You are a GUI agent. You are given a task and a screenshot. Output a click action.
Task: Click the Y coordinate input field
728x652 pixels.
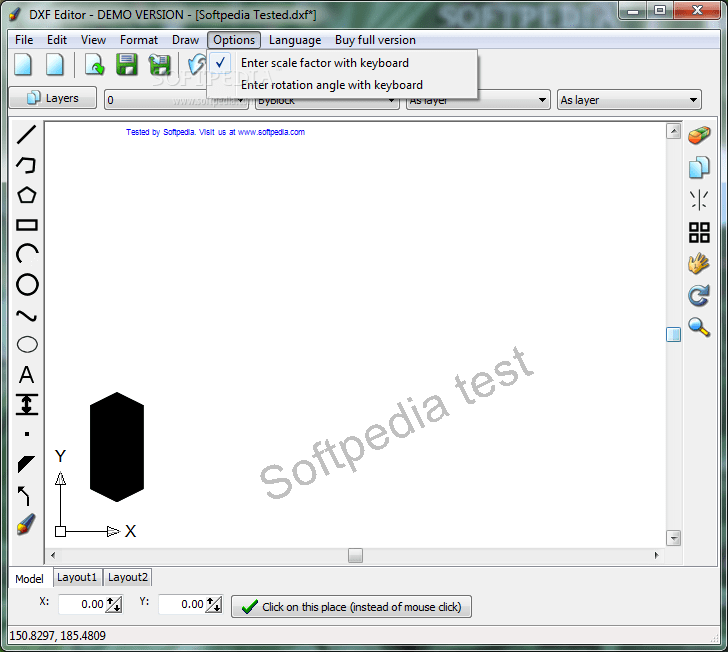pos(182,604)
